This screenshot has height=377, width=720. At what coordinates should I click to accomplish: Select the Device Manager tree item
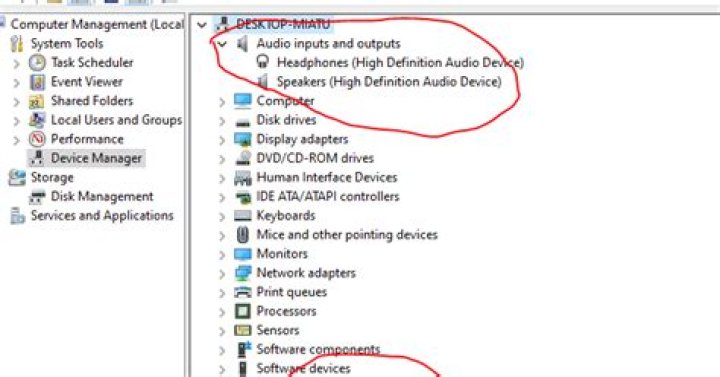tap(96, 158)
